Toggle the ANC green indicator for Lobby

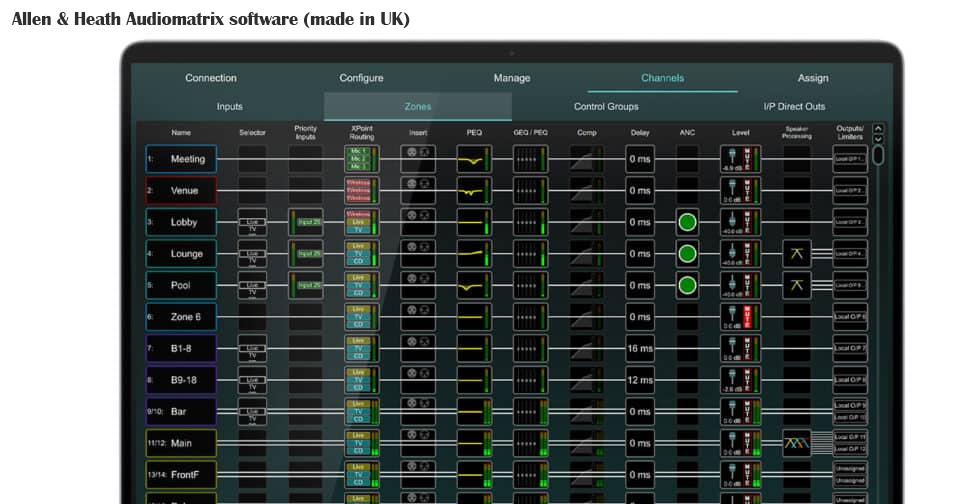click(x=687, y=222)
